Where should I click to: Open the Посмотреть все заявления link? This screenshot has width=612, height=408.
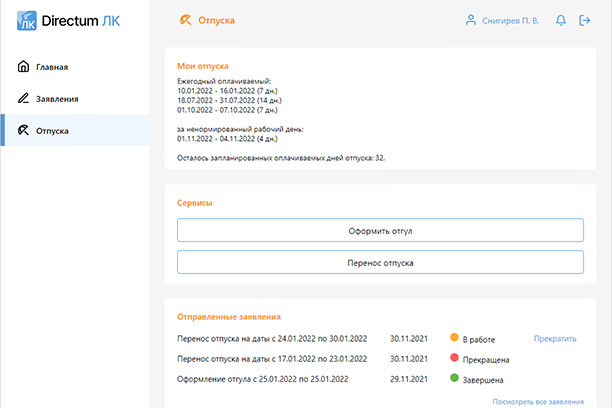coord(537,402)
